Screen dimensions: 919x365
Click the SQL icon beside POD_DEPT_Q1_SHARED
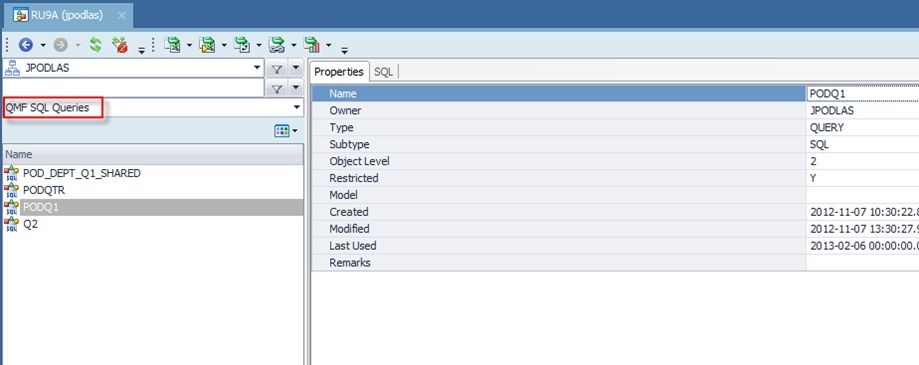point(11,173)
